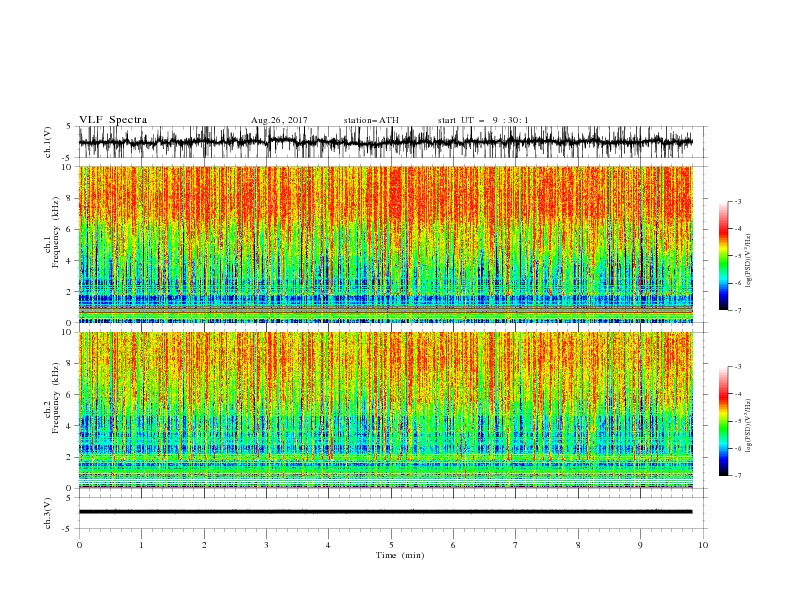Click the '9' tick label on Time axis
792x612 pixels.
(640, 545)
